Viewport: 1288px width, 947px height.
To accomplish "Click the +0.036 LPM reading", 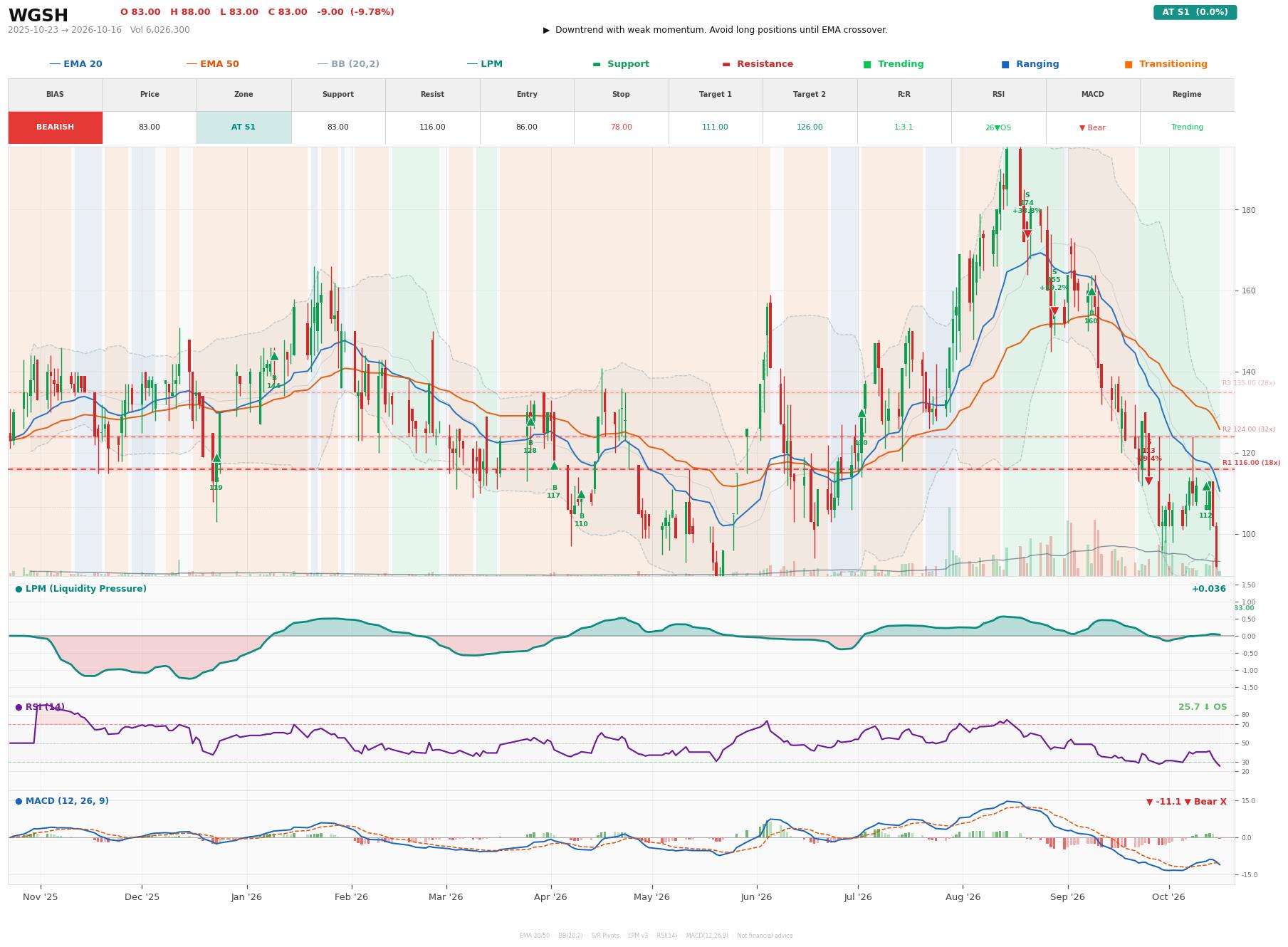I will tap(1209, 589).
